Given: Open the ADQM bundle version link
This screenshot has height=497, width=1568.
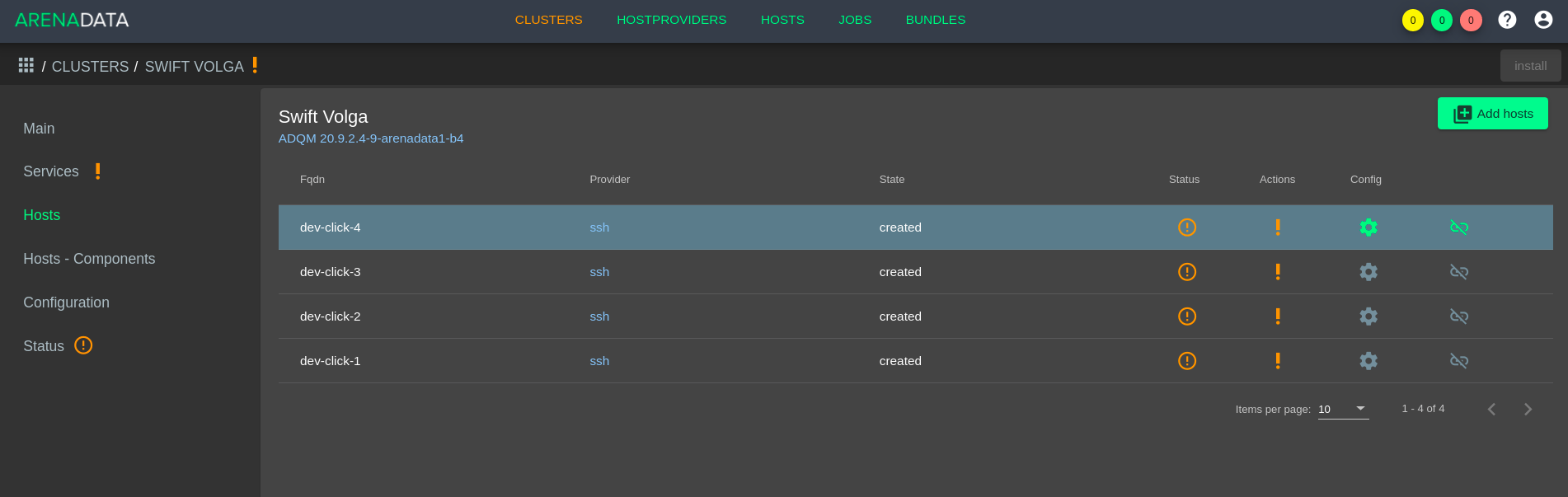Looking at the screenshot, I should pos(371,138).
